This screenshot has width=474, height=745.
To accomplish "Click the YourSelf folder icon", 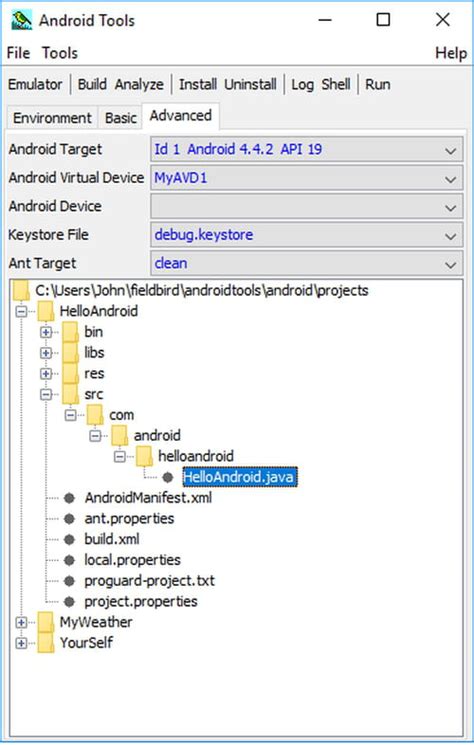I will point(46,643).
